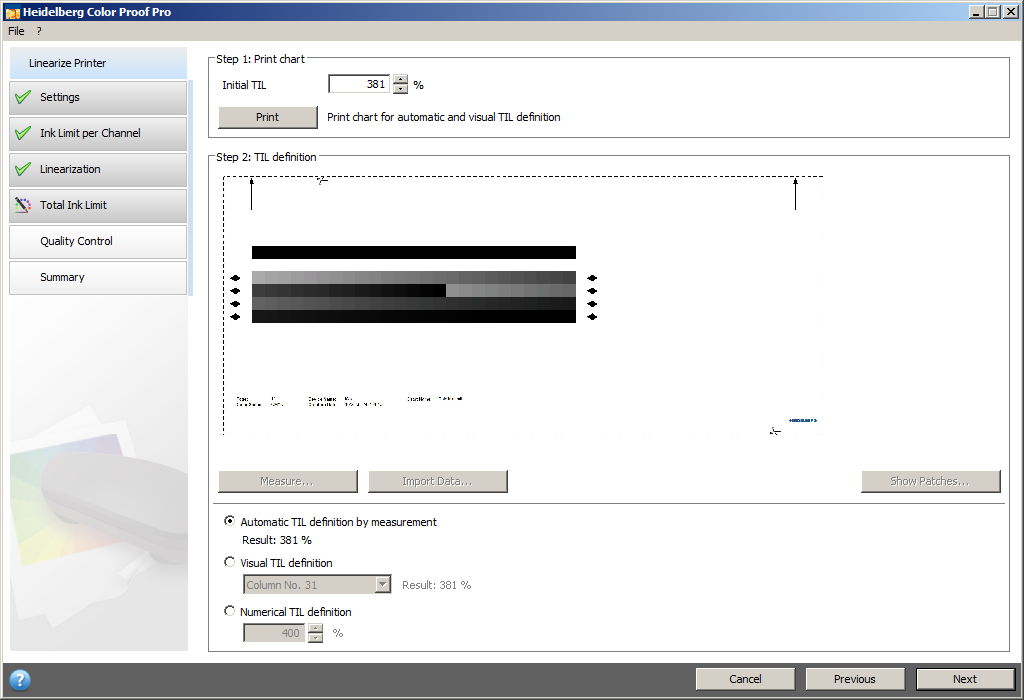Click the Linearization green checkmark icon

(23, 169)
